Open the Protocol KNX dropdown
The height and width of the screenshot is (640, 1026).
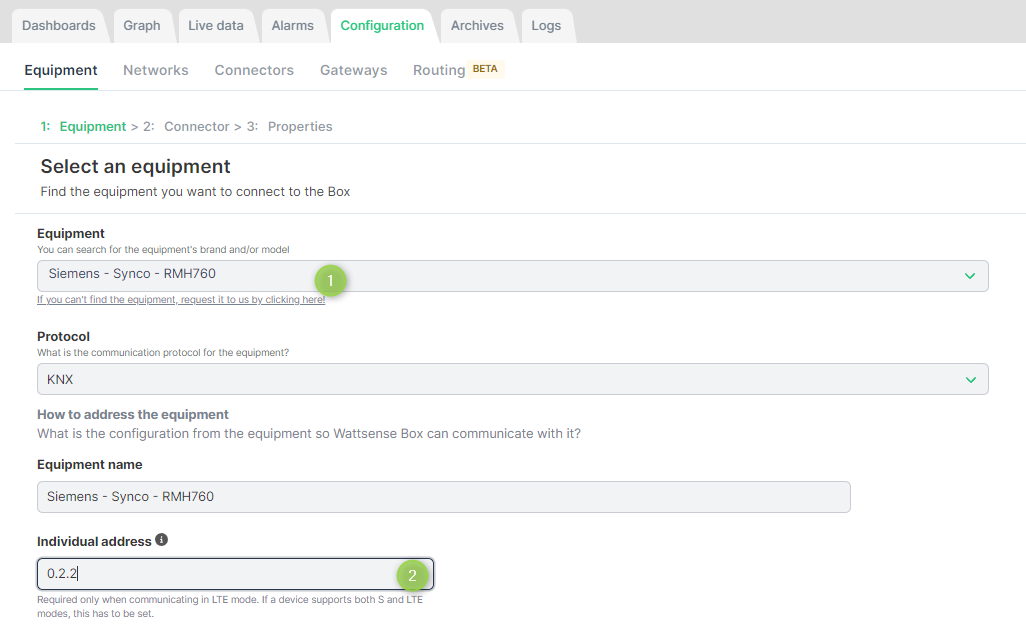pyautogui.click(x=512, y=380)
